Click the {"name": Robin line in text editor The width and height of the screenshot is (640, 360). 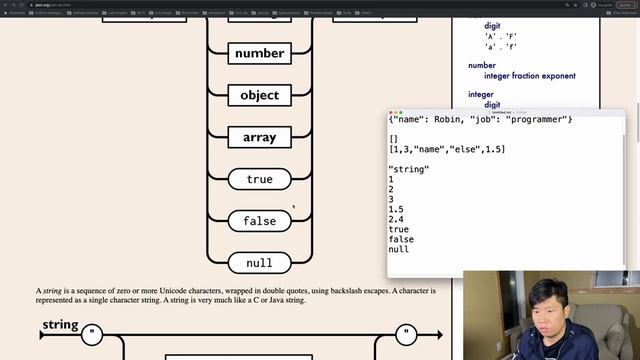pyautogui.click(x=480, y=120)
